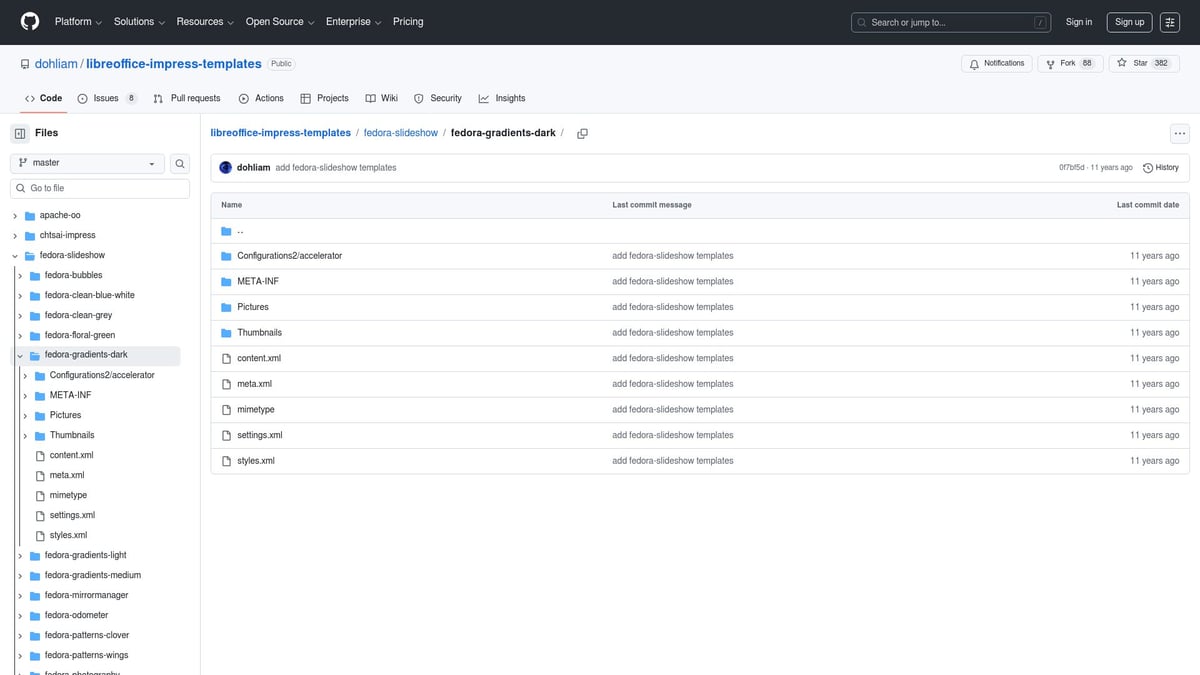
Task: Select styles.xml in the file tree
Action: [68, 535]
